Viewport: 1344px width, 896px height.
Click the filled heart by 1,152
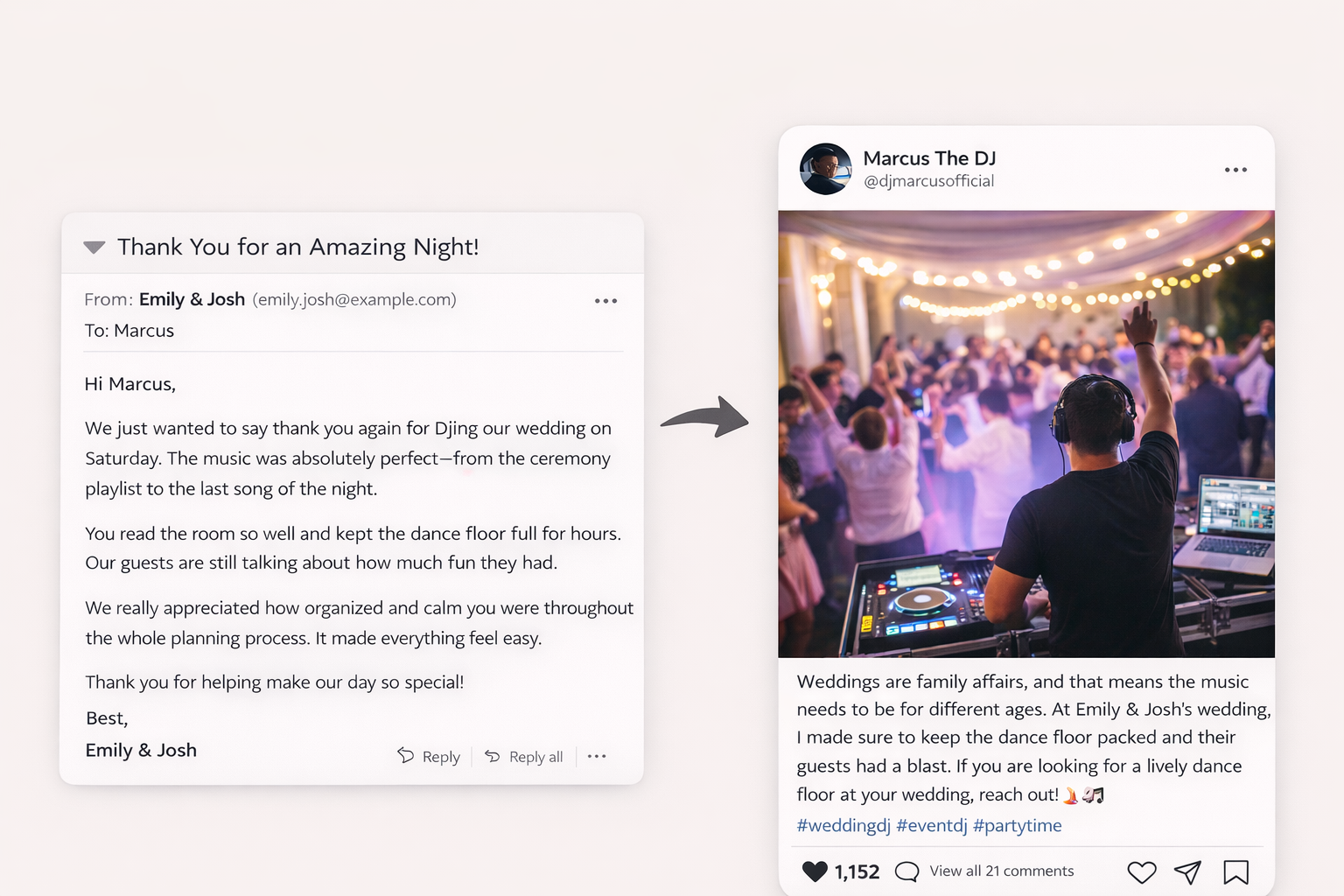[x=815, y=871]
